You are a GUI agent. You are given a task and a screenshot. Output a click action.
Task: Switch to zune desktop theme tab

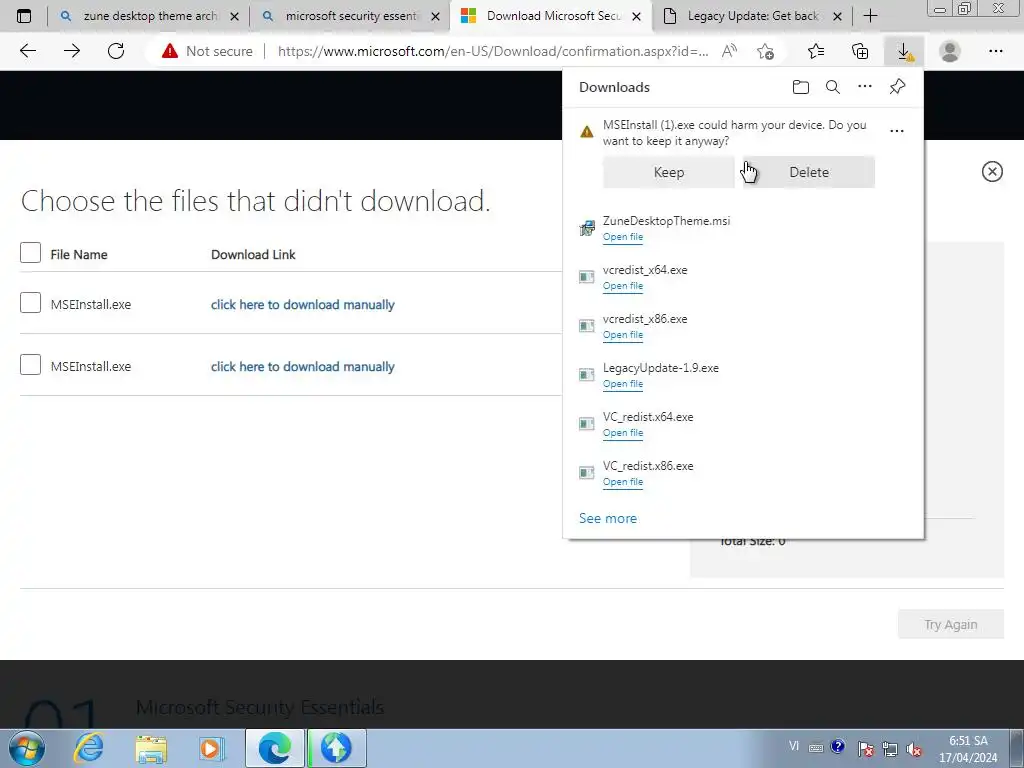(x=149, y=16)
